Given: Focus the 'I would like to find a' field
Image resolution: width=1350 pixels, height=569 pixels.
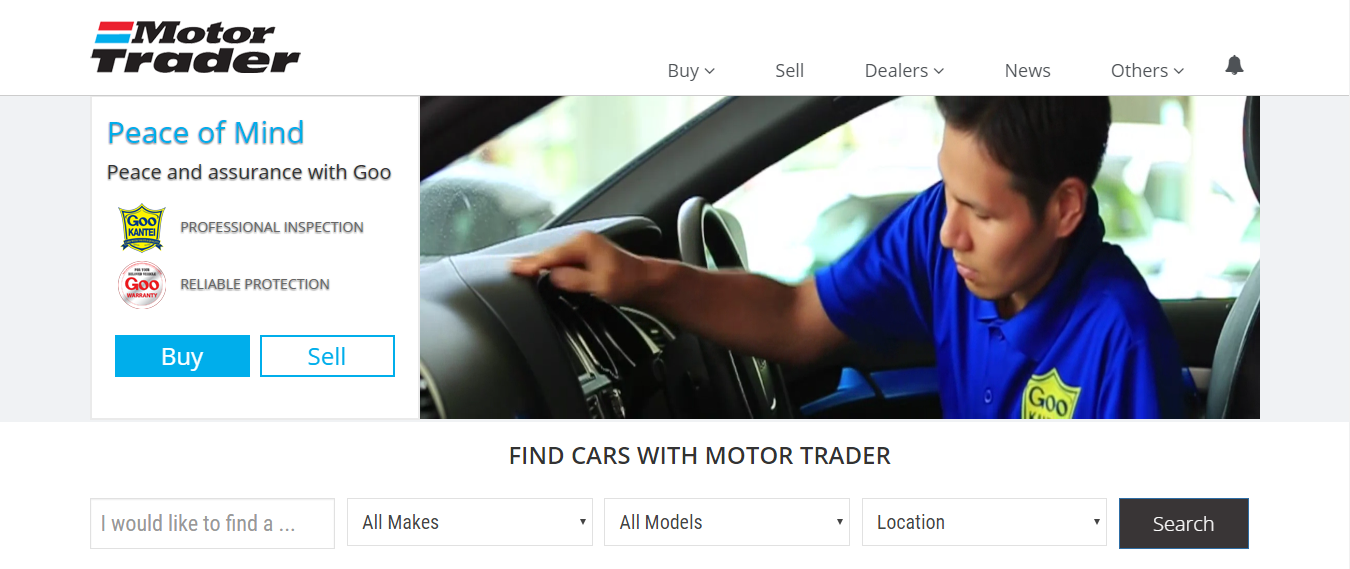Looking at the screenshot, I should (212, 523).
